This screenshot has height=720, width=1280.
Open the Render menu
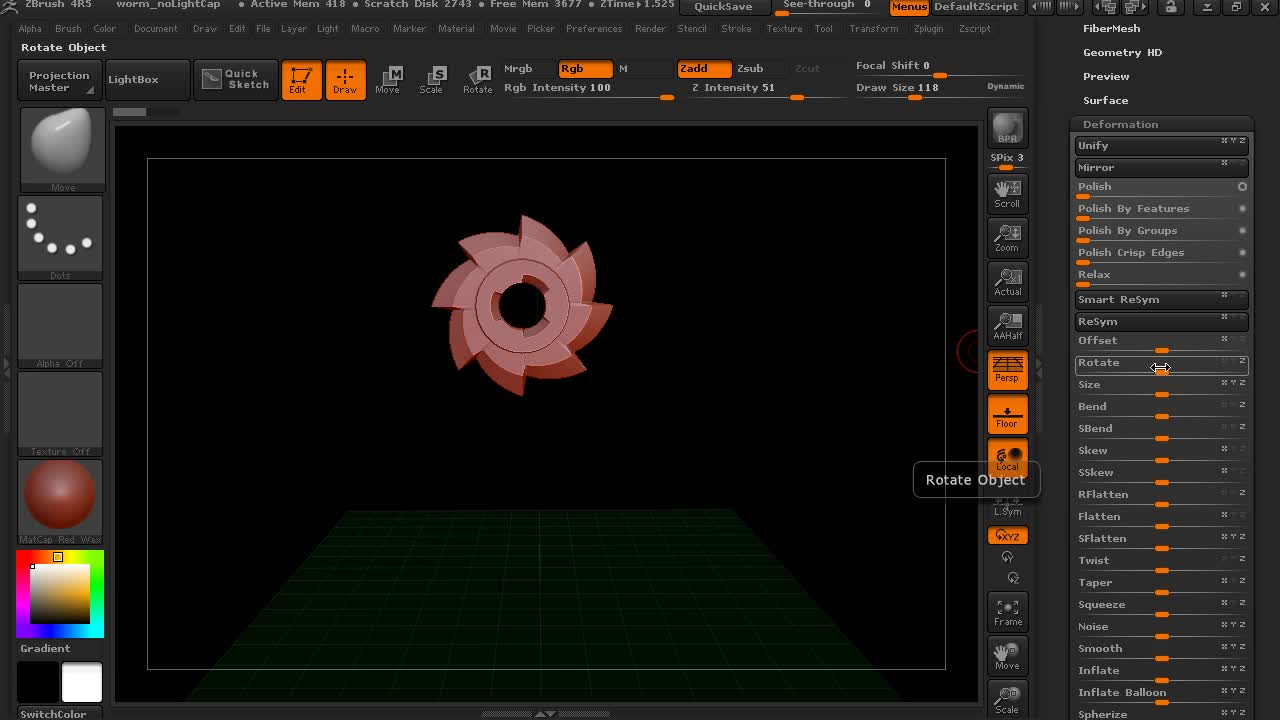pos(650,28)
